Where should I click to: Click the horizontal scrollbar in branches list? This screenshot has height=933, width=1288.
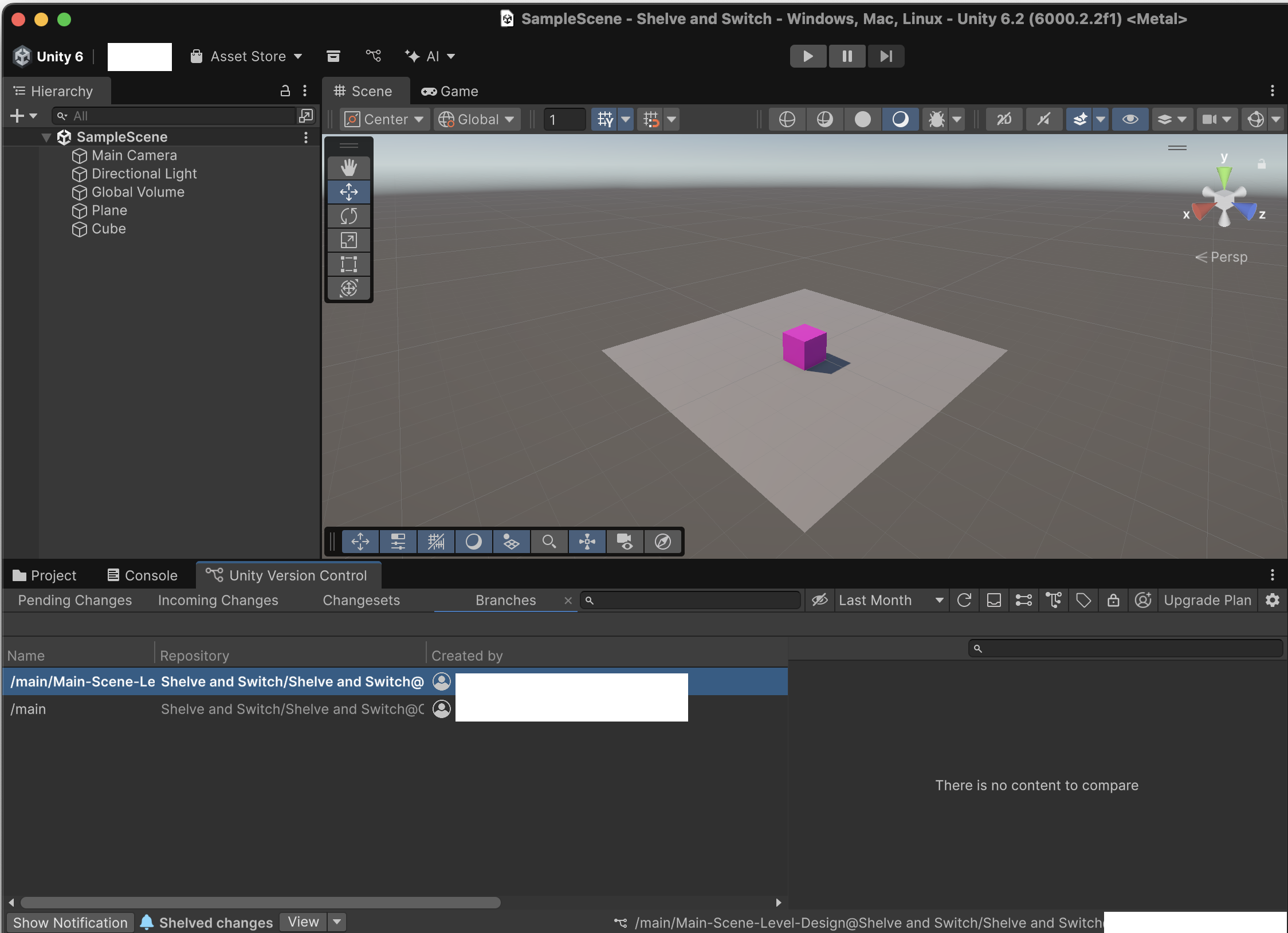[x=261, y=903]
